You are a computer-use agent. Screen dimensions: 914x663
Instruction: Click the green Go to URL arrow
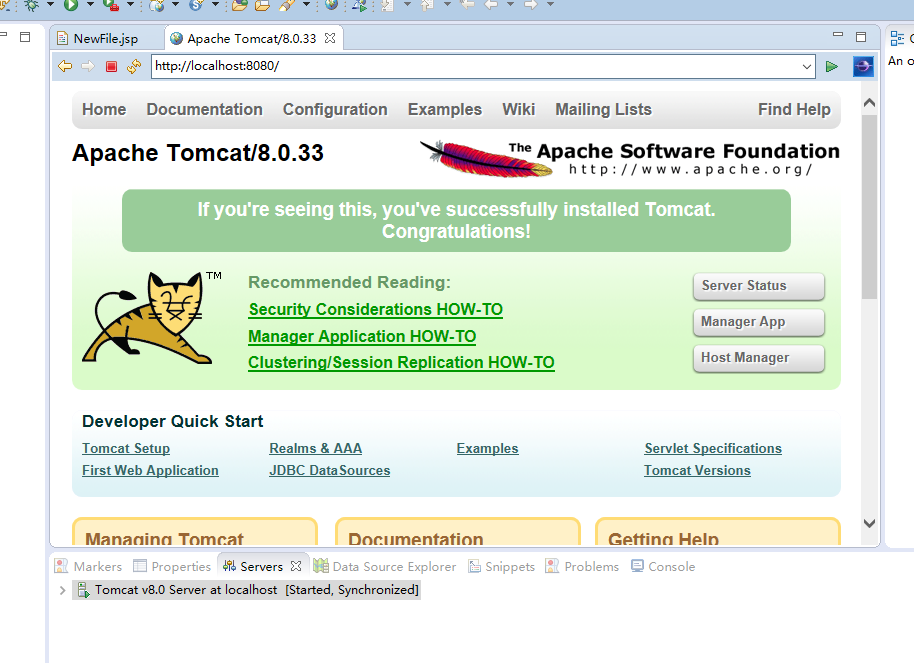(832, 66)
